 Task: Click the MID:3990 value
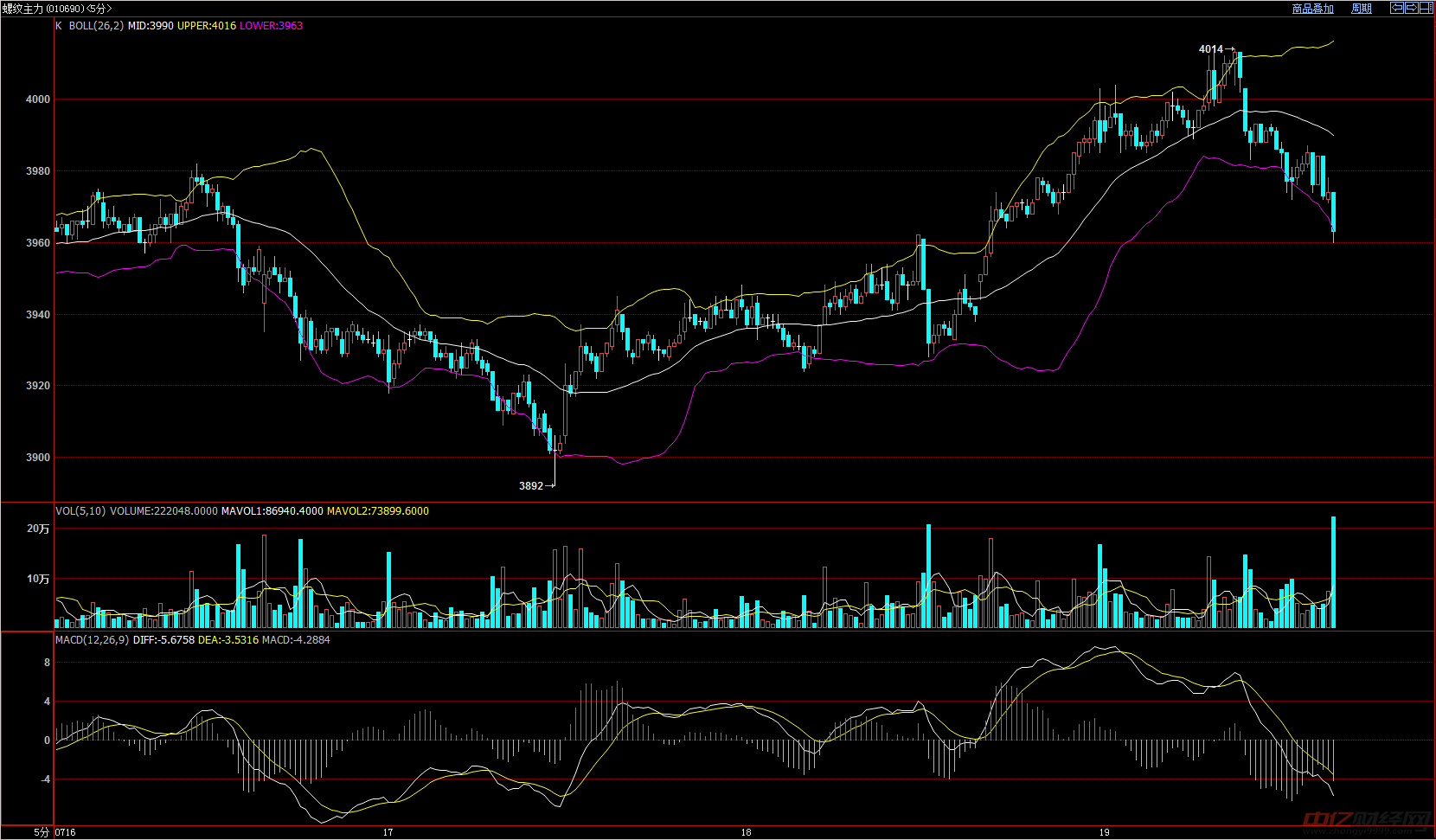(151, 26)
